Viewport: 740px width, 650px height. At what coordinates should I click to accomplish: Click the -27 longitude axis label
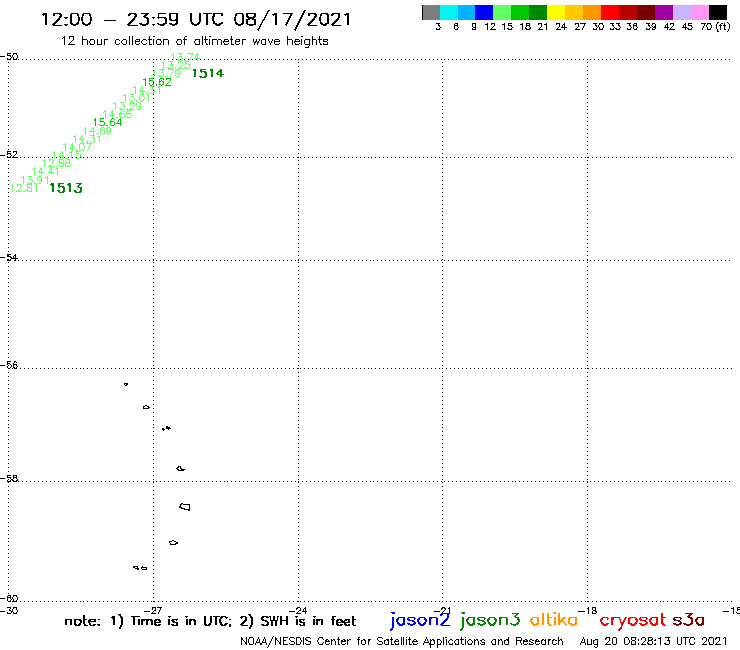tap(153, 610)
